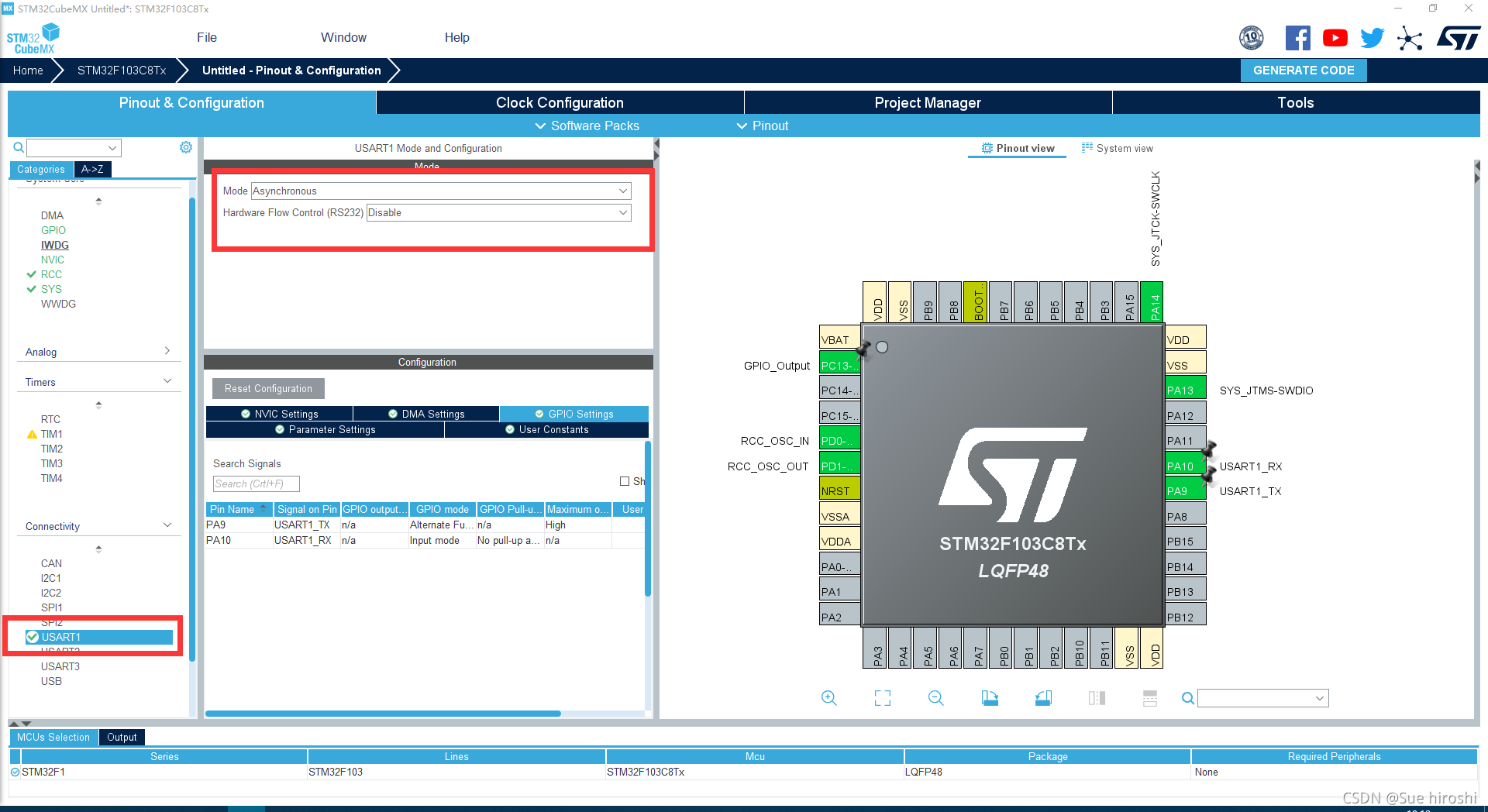Click the STM32F103C8Tx breadcrumb

click(122, 70)
